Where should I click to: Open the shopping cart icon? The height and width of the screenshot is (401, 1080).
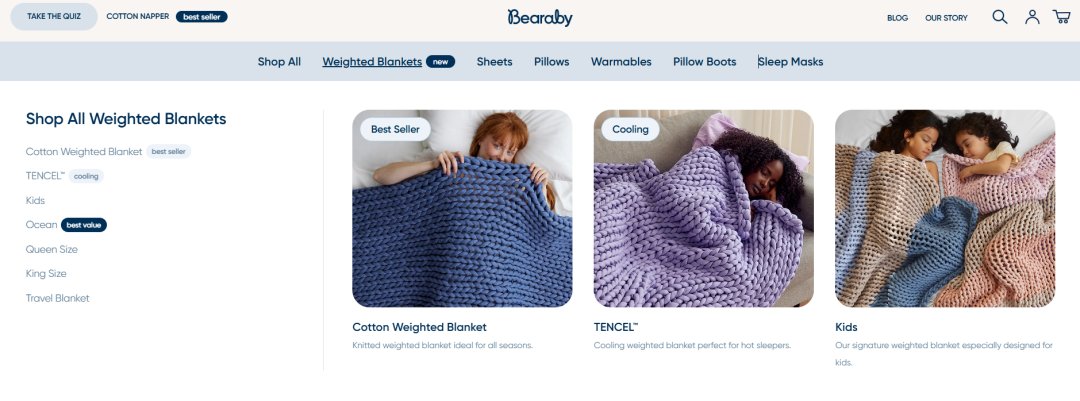[x=1061, y=17]
